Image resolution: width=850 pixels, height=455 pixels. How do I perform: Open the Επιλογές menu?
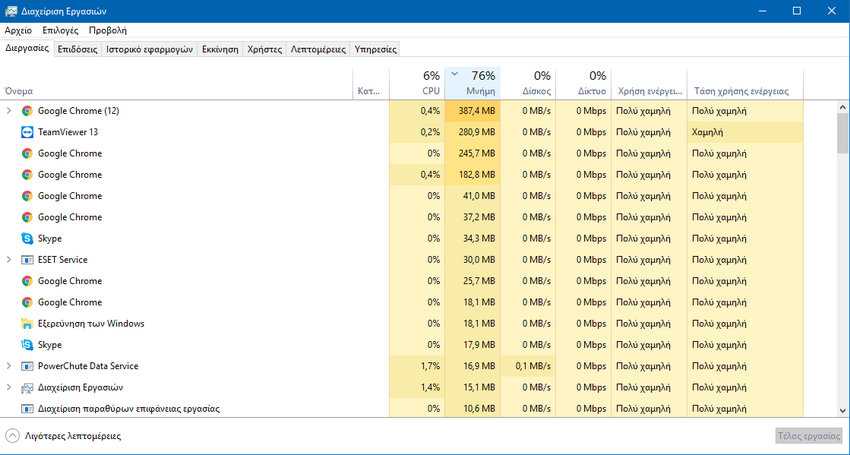60,30
